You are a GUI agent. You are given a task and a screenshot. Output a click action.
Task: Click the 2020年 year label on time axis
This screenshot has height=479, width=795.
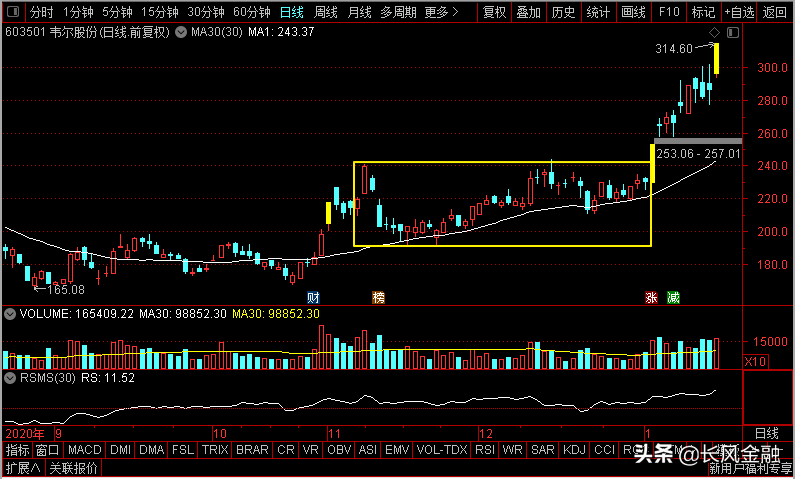coord(25,434)
